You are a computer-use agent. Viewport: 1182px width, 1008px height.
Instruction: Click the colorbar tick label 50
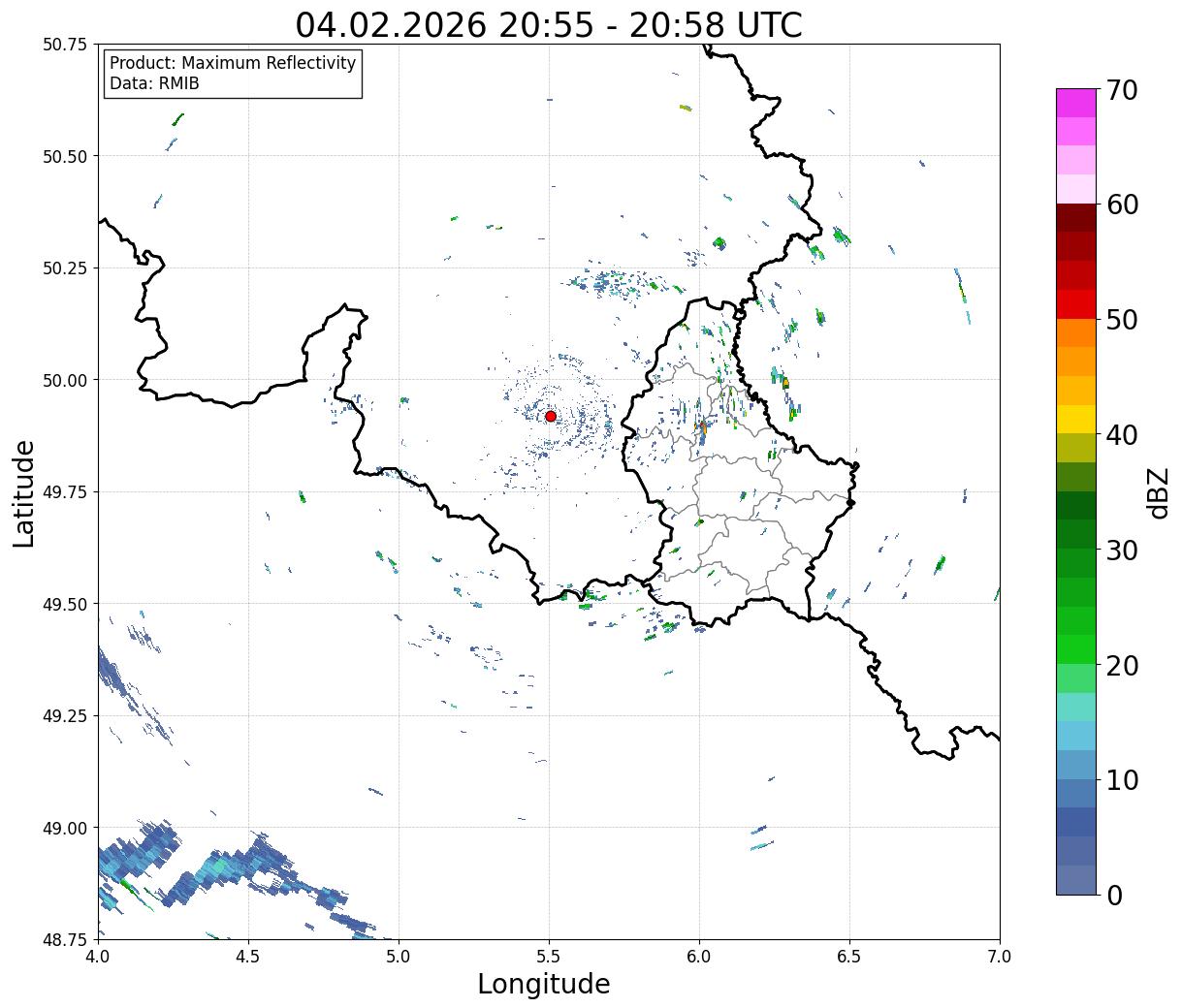pyautogui.click(x=1122, y=320)
